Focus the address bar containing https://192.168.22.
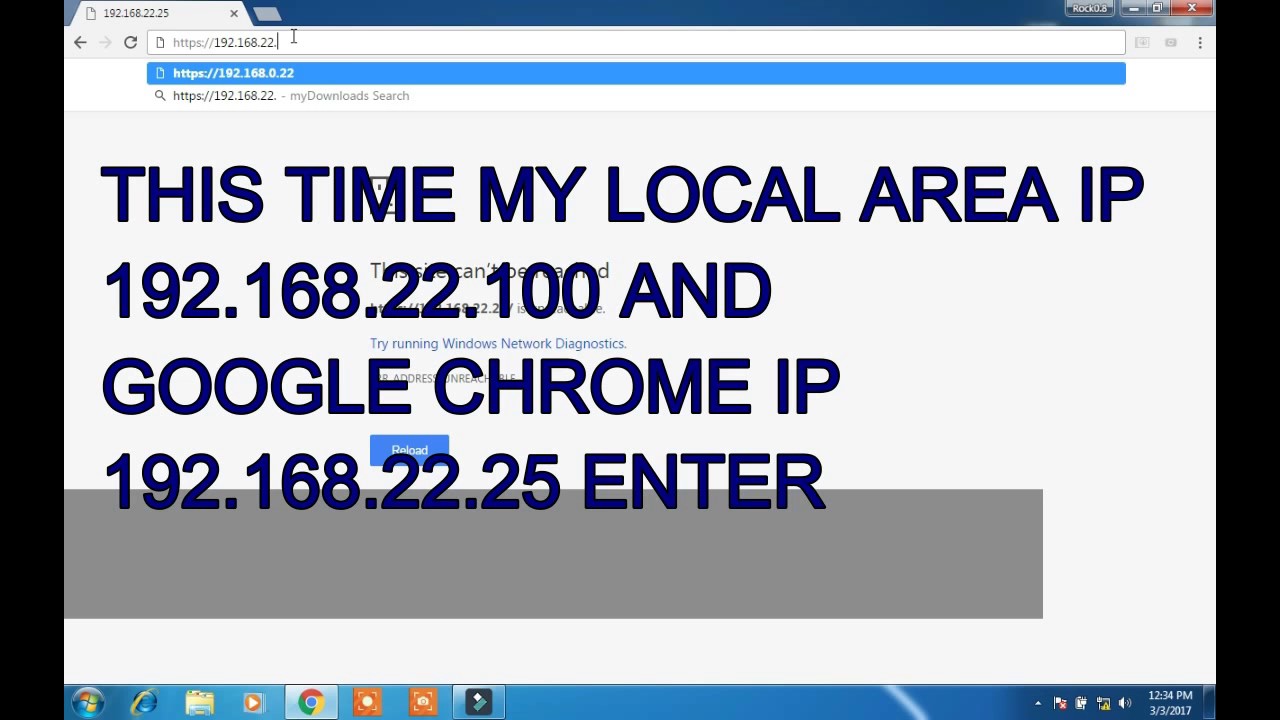This screenshot has height=720, width=1280. point(636,42)
